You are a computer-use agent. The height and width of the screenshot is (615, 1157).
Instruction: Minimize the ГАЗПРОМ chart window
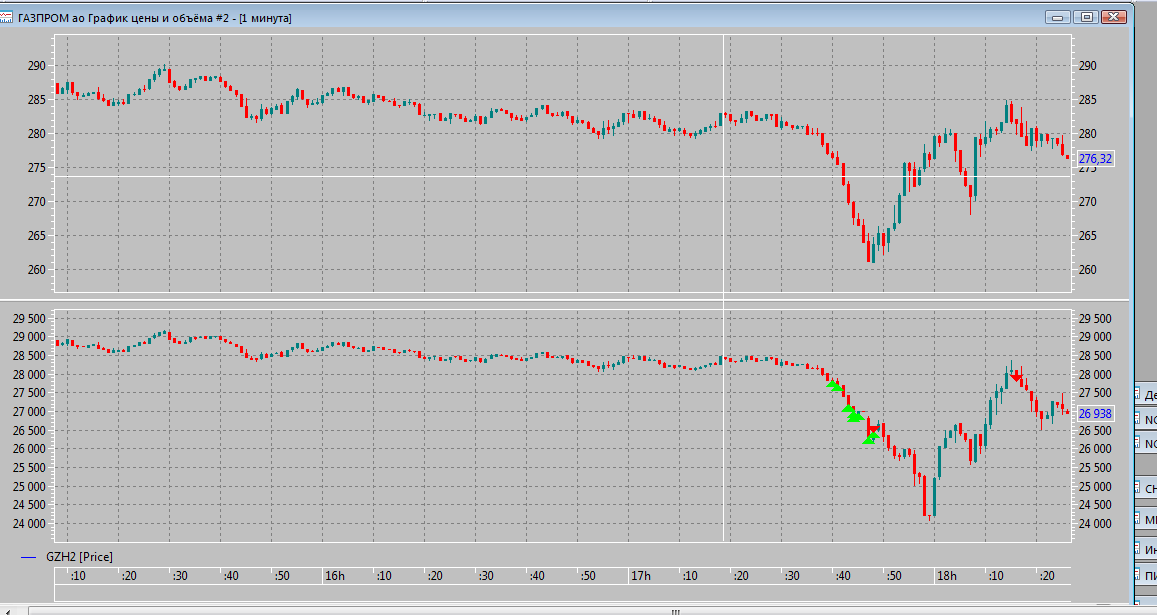[x=1058, y=17]
